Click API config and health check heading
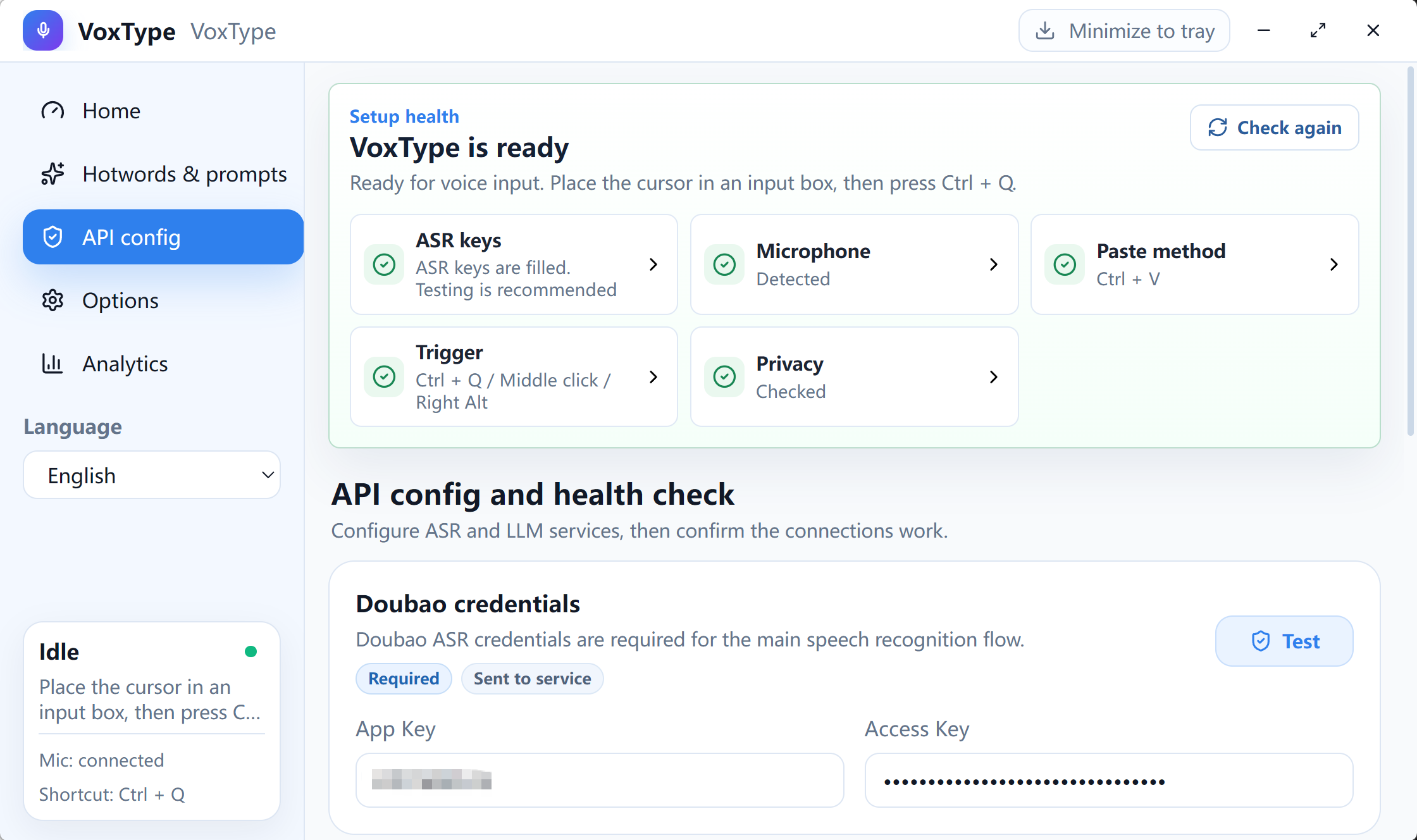This screenshot has width=1417, height=840. point(533,494)
